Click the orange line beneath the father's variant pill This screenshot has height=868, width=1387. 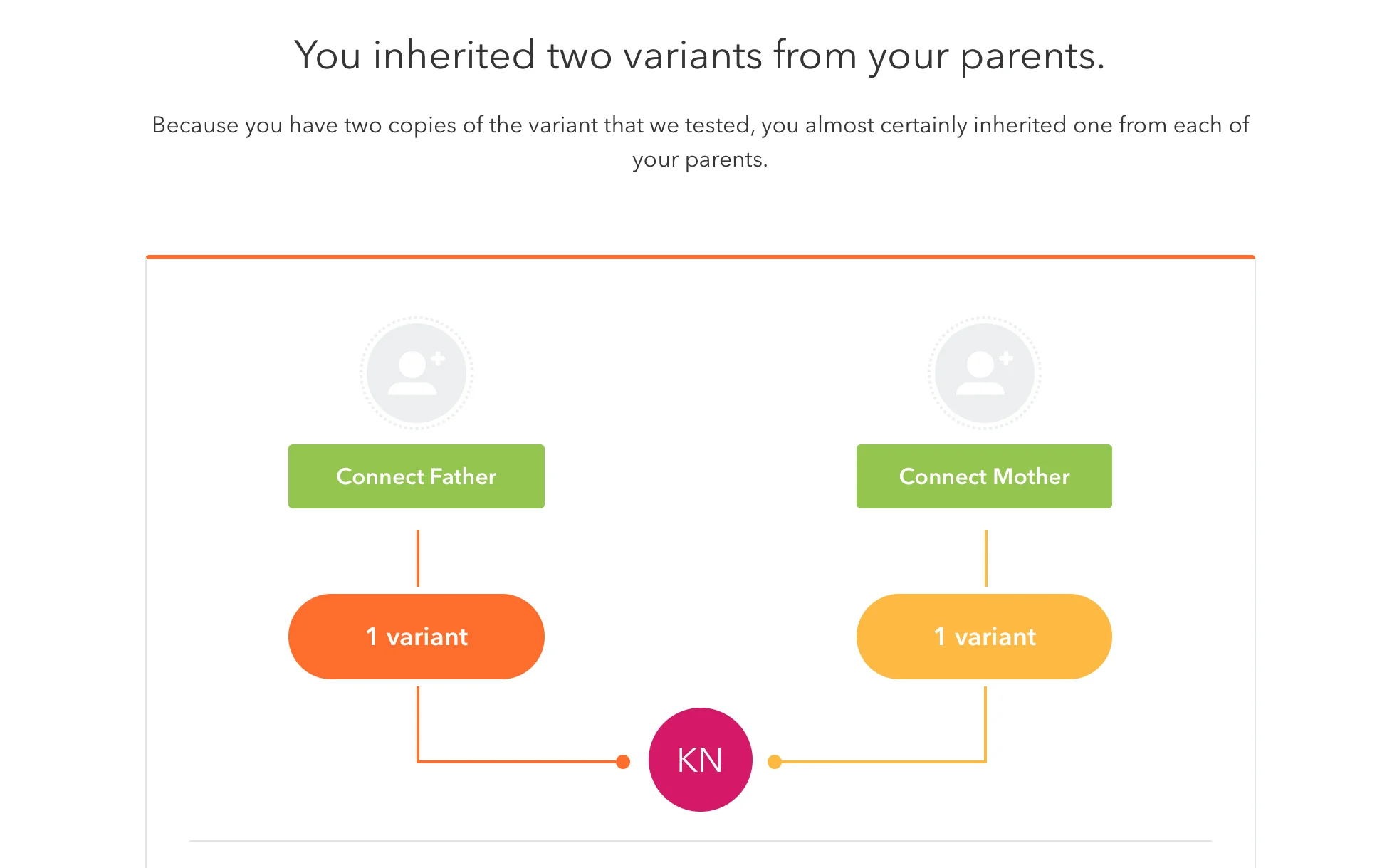coord(418,723)
